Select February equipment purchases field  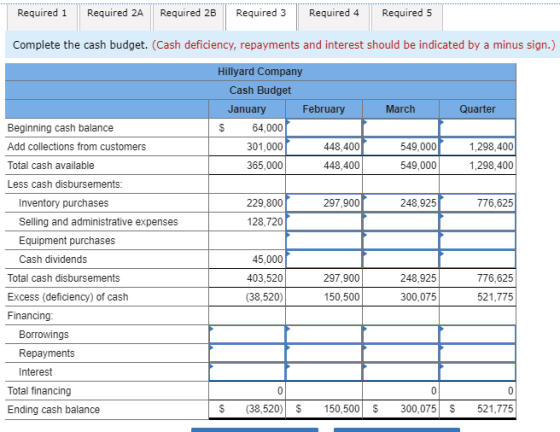pyautogui.click(x=324, y=241)
